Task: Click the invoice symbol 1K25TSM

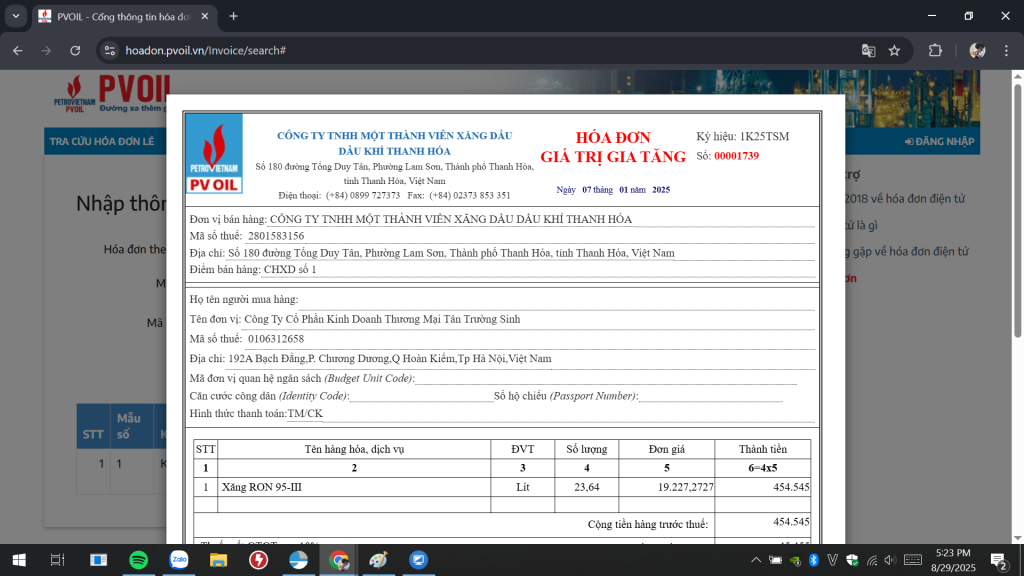Action: tap(764, 136)
